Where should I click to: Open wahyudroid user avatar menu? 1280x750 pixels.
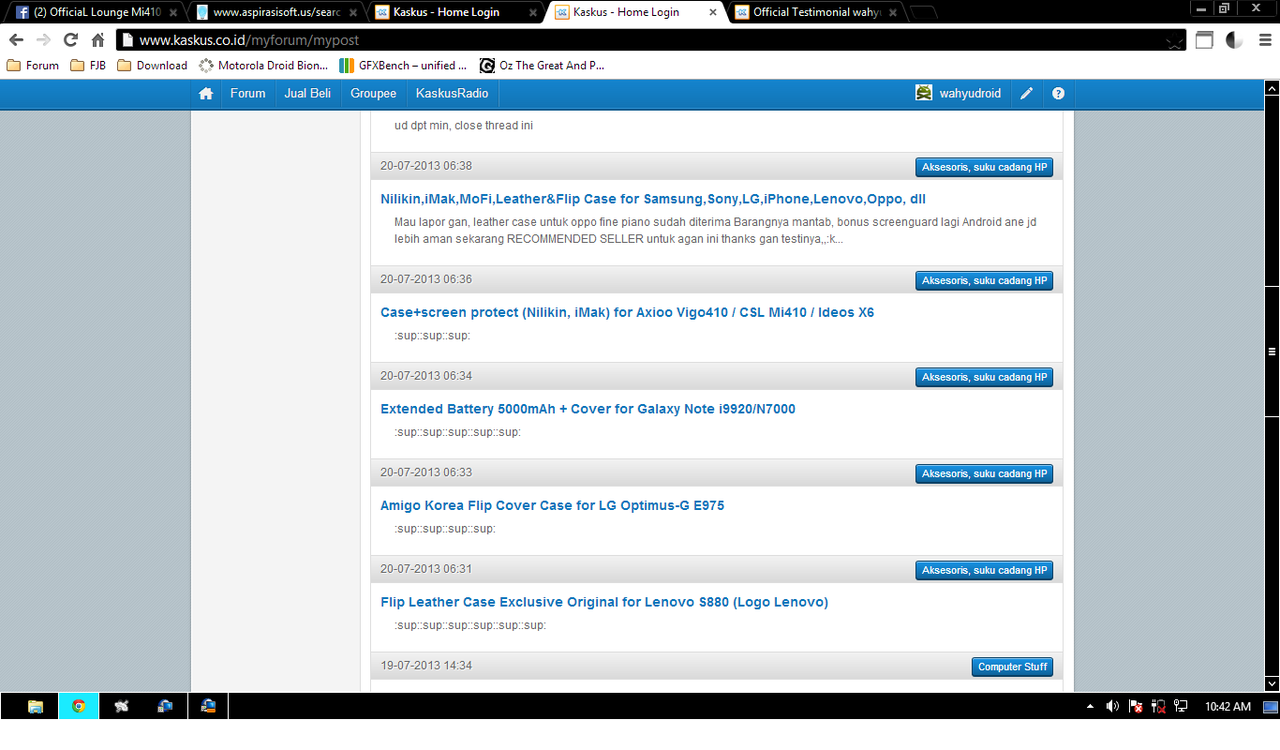pos(924,93)
